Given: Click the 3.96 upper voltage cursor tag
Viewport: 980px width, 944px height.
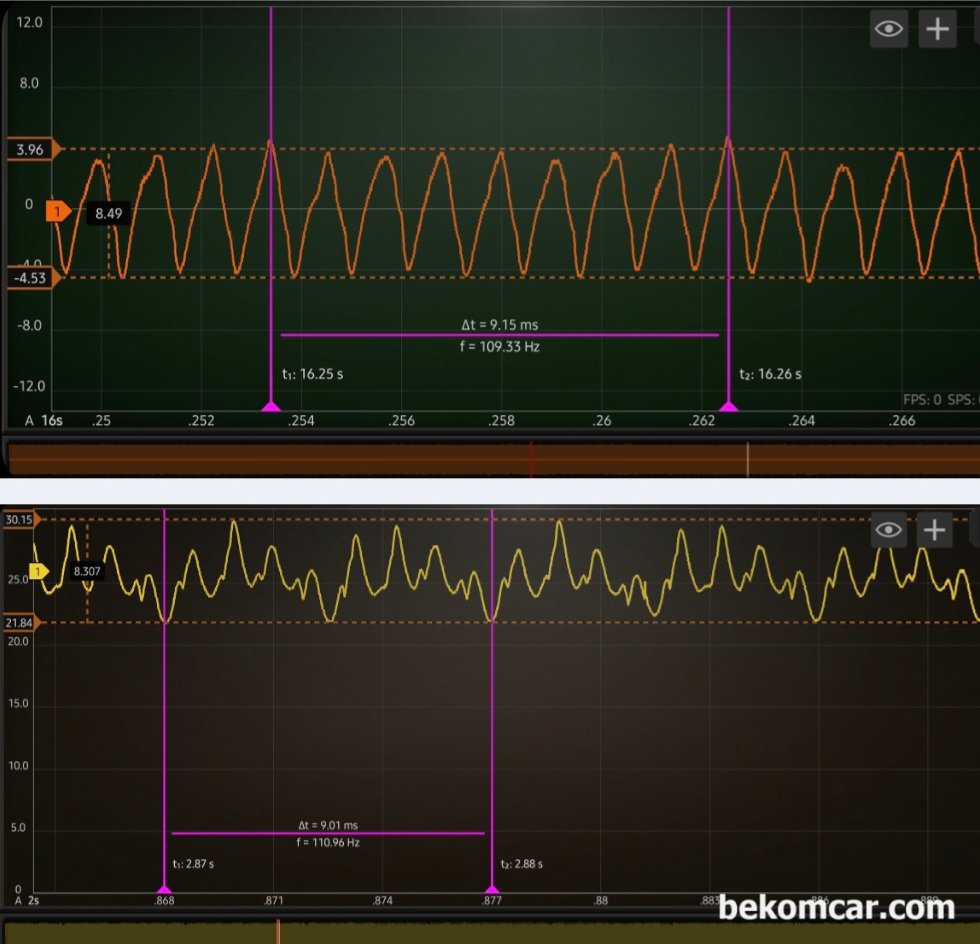Looking at the screenshot, I should (32, 150).
